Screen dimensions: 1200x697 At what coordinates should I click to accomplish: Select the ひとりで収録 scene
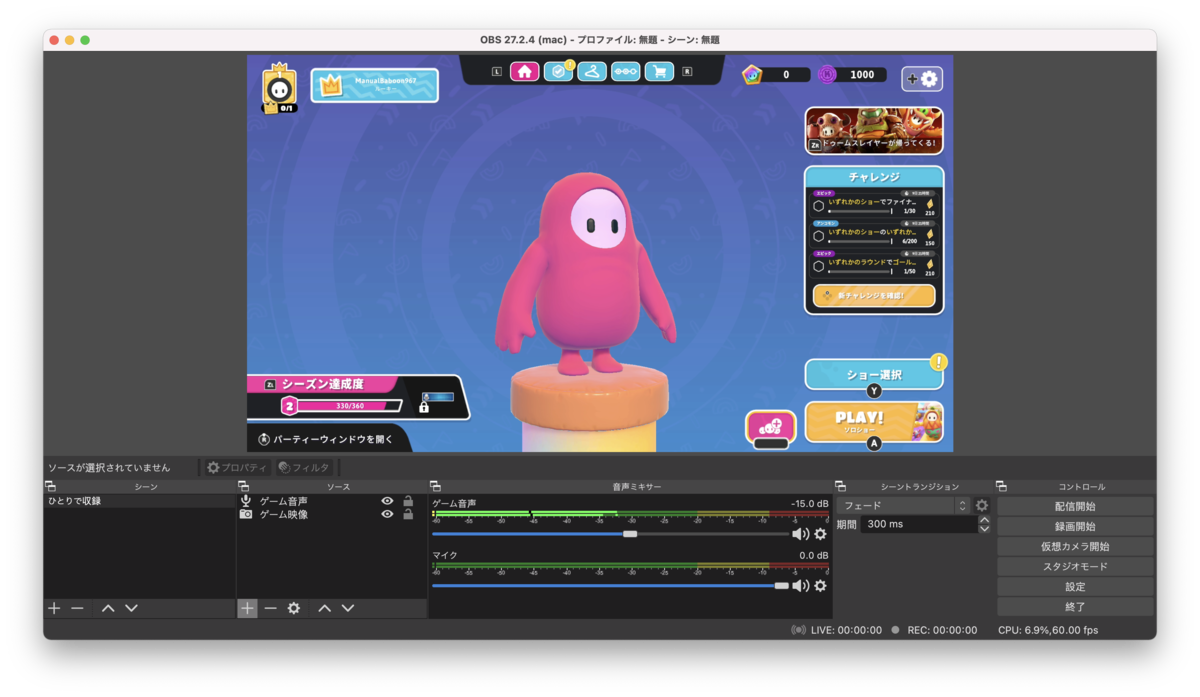coord(139,501)
